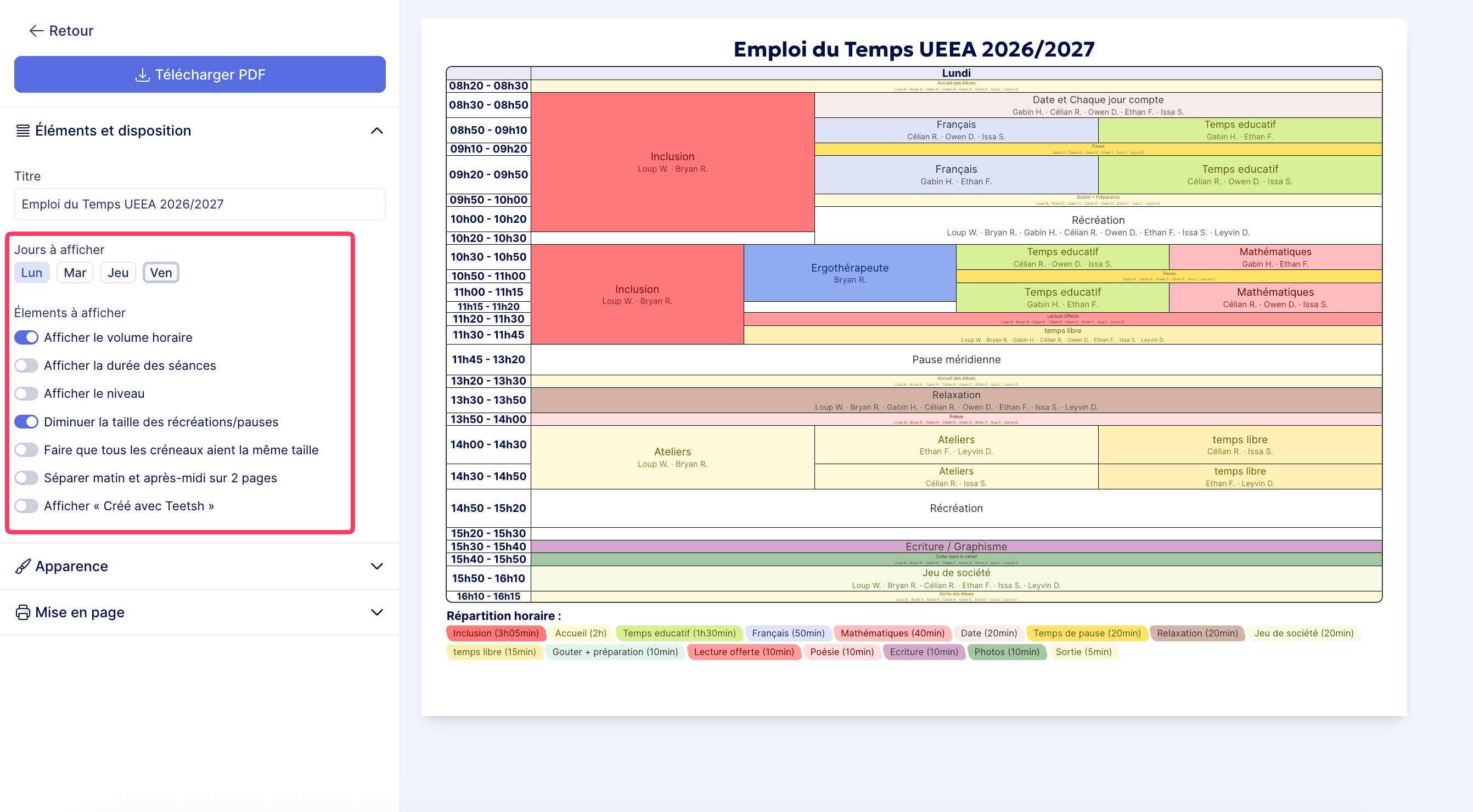Click the Relaxation timetable block
The height and width of the screenshot is (812, 1473).
point(956,401)
